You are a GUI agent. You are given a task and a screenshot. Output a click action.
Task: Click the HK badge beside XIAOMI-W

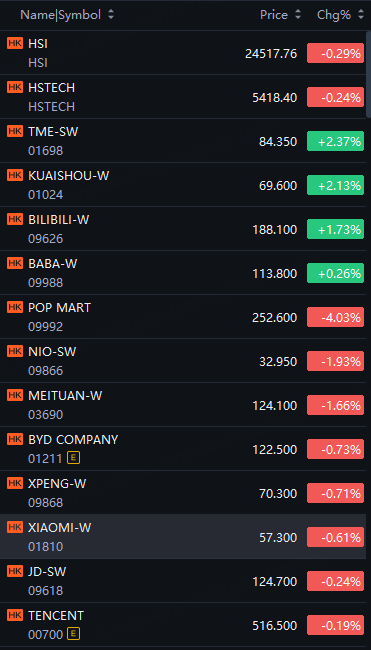(15, 527)
